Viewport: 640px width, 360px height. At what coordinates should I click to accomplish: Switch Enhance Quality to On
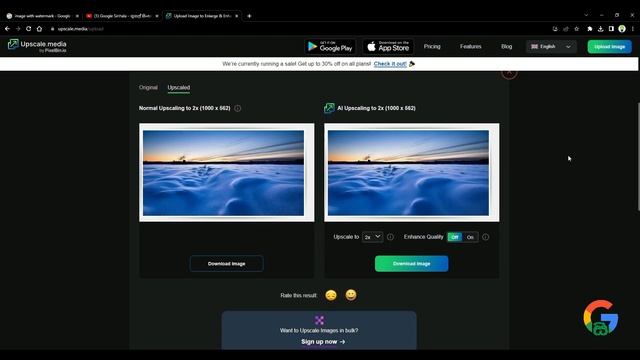[x=470, y=237]
